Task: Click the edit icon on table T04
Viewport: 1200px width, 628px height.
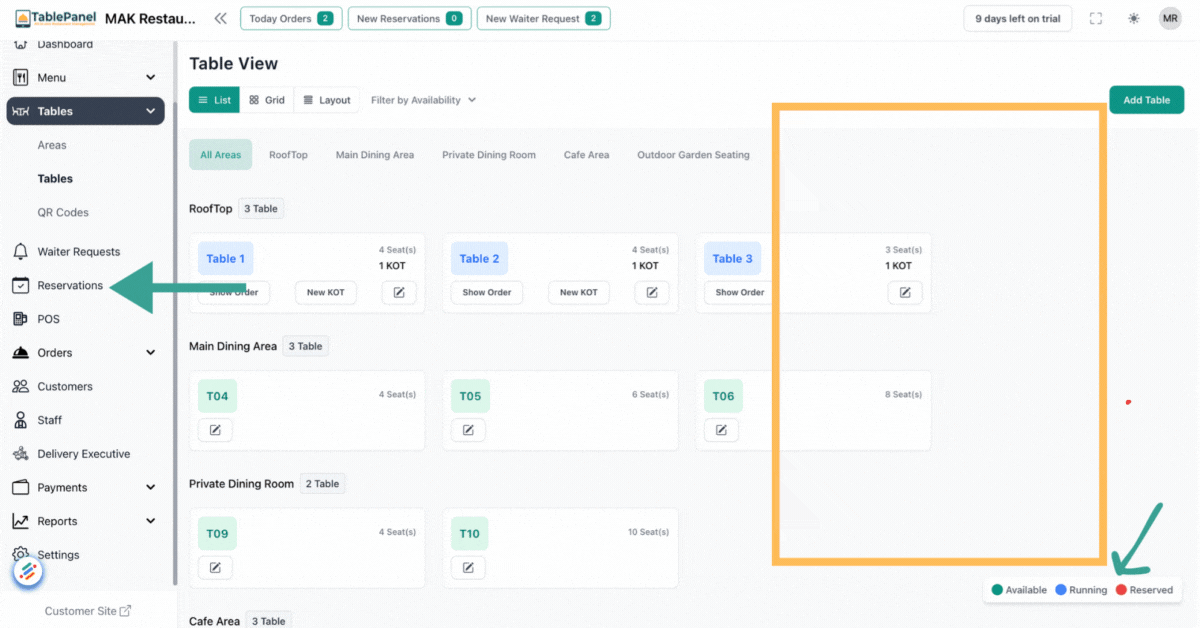Action: 215,430
